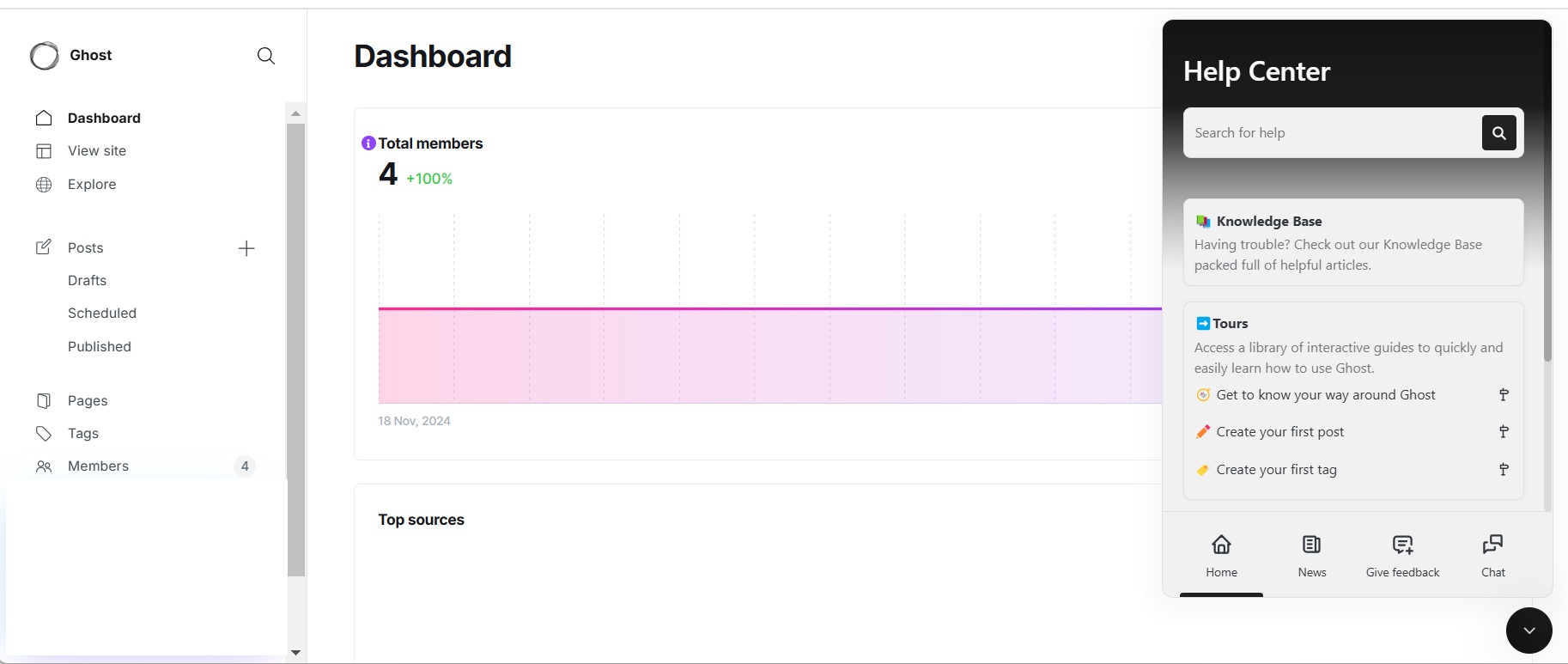1568x664 pixels.
Task: Collapse the Help Center with chevron button
Action: click(x=1528, y=630)
